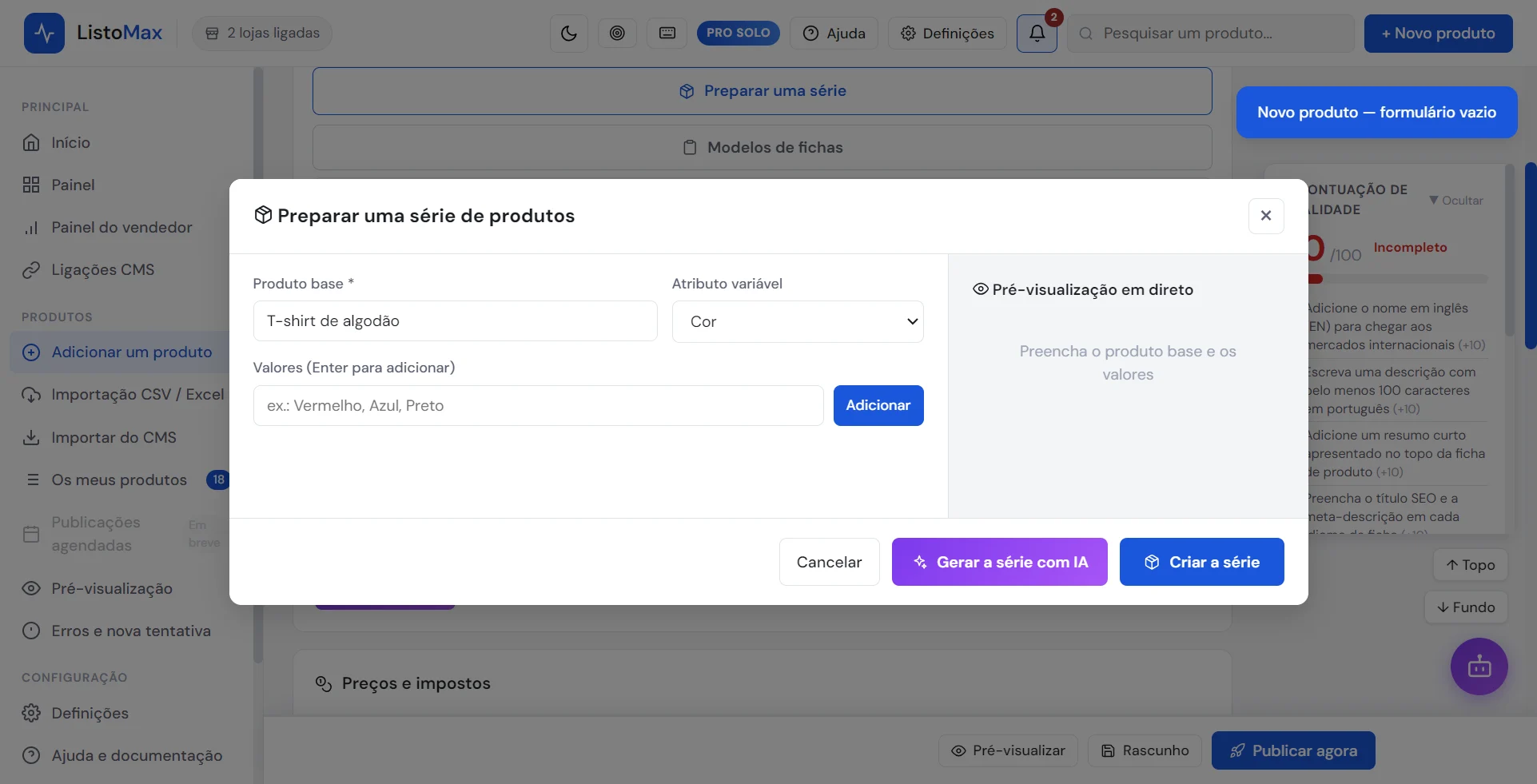Click Publicar agora button
This screenshot has width=1537, height=784.
[x=1293, y=751]
